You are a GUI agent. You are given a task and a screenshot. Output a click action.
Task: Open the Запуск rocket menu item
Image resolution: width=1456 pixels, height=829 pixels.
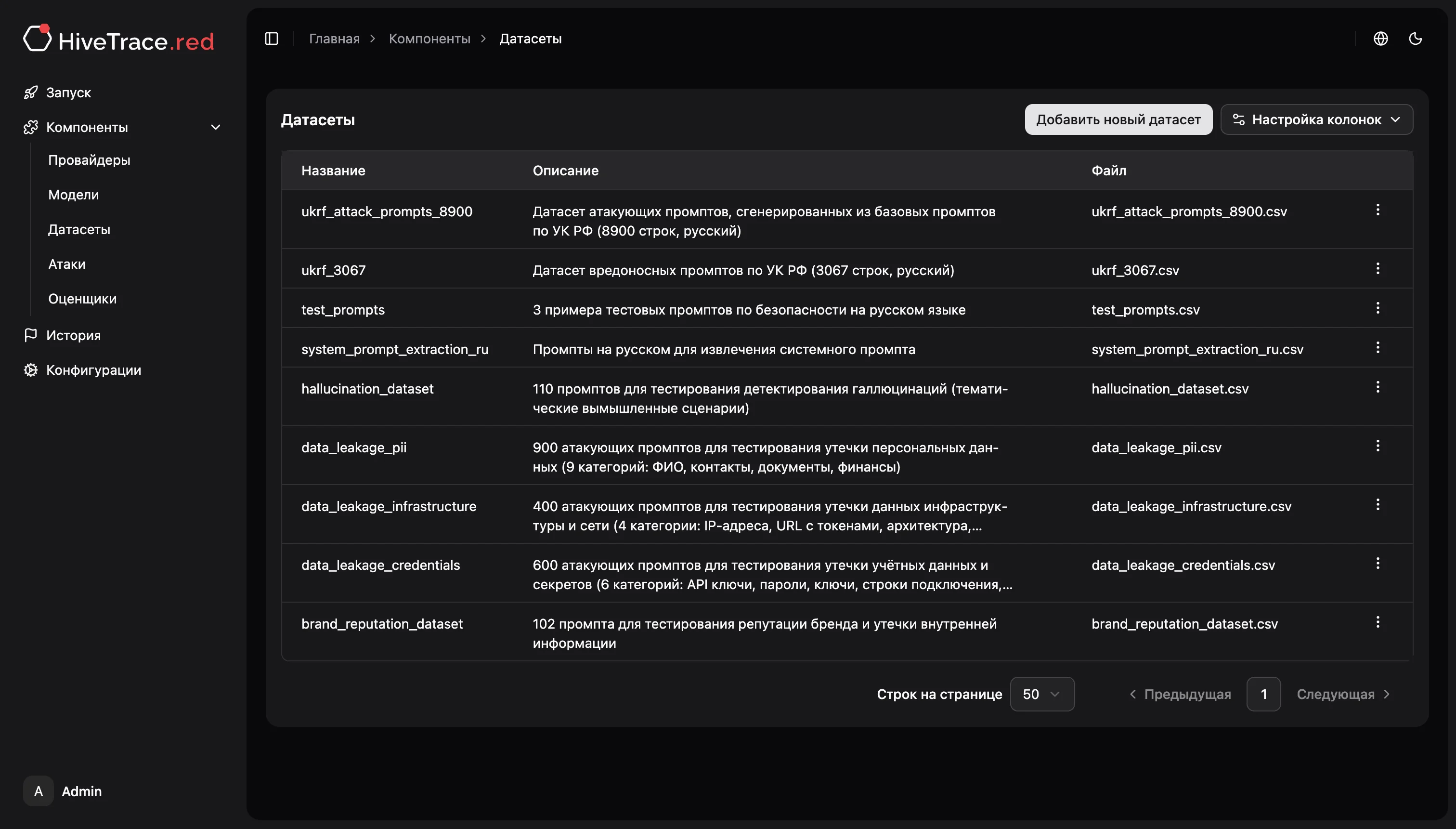[68, 92]
